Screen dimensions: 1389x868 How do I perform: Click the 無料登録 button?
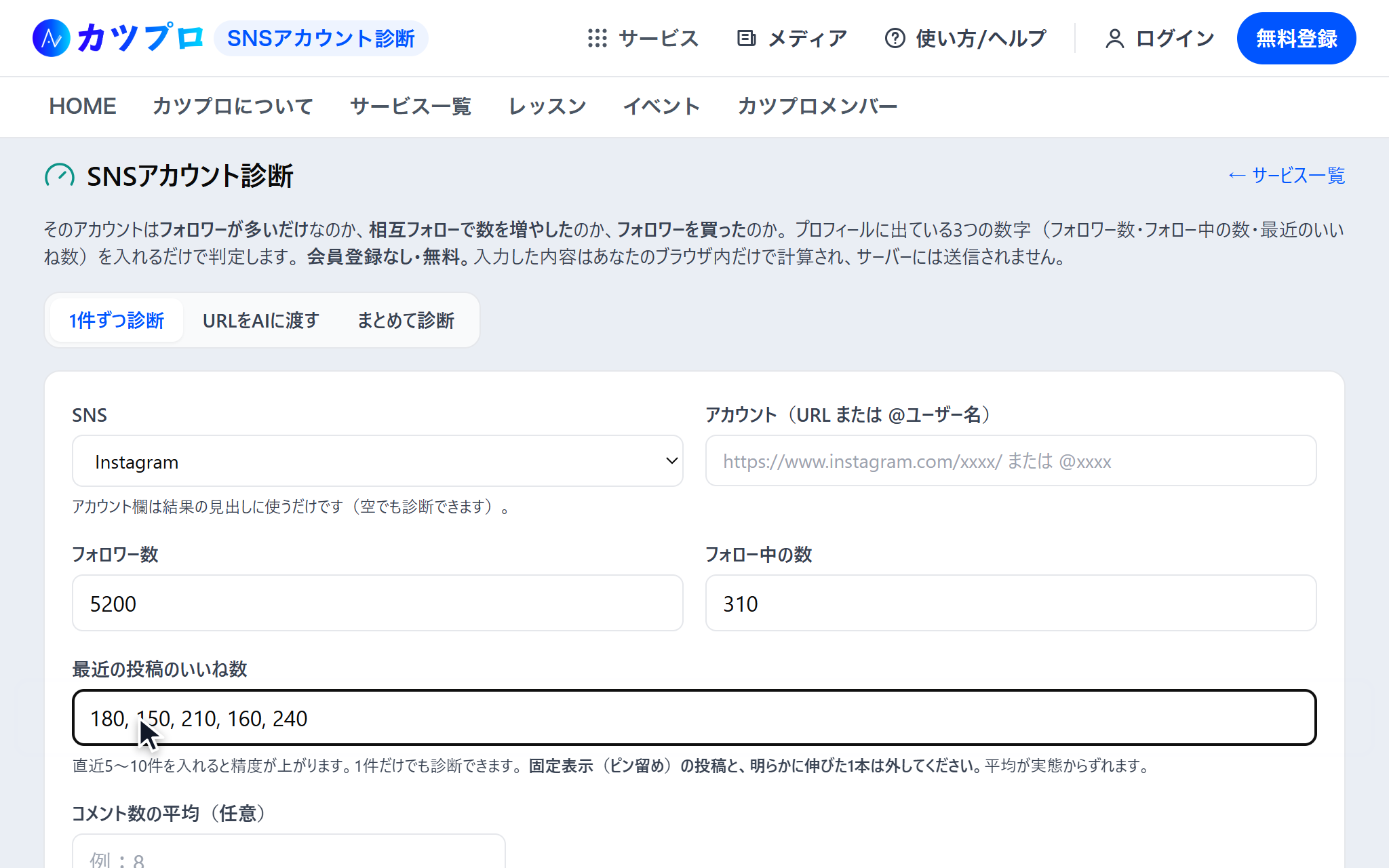(x=1296, y=38)
